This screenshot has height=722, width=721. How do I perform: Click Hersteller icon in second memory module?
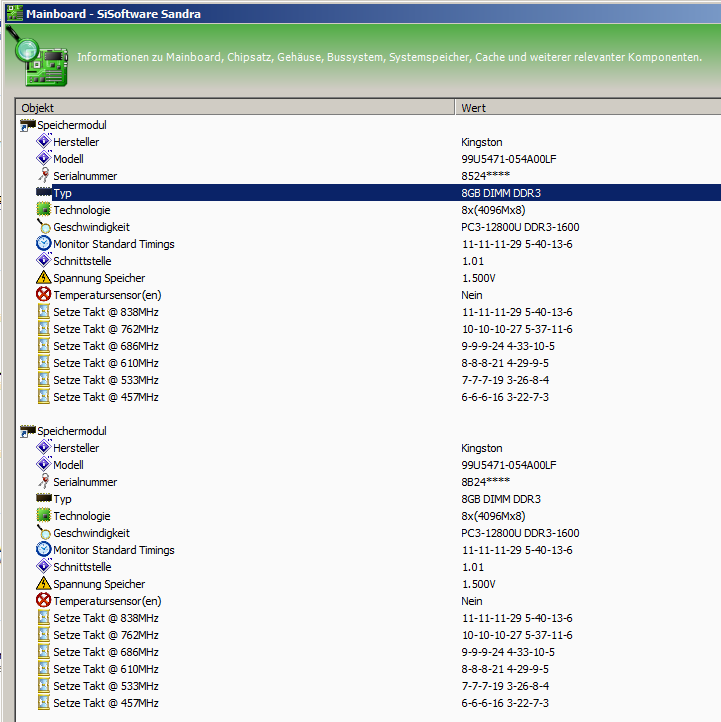44,447
